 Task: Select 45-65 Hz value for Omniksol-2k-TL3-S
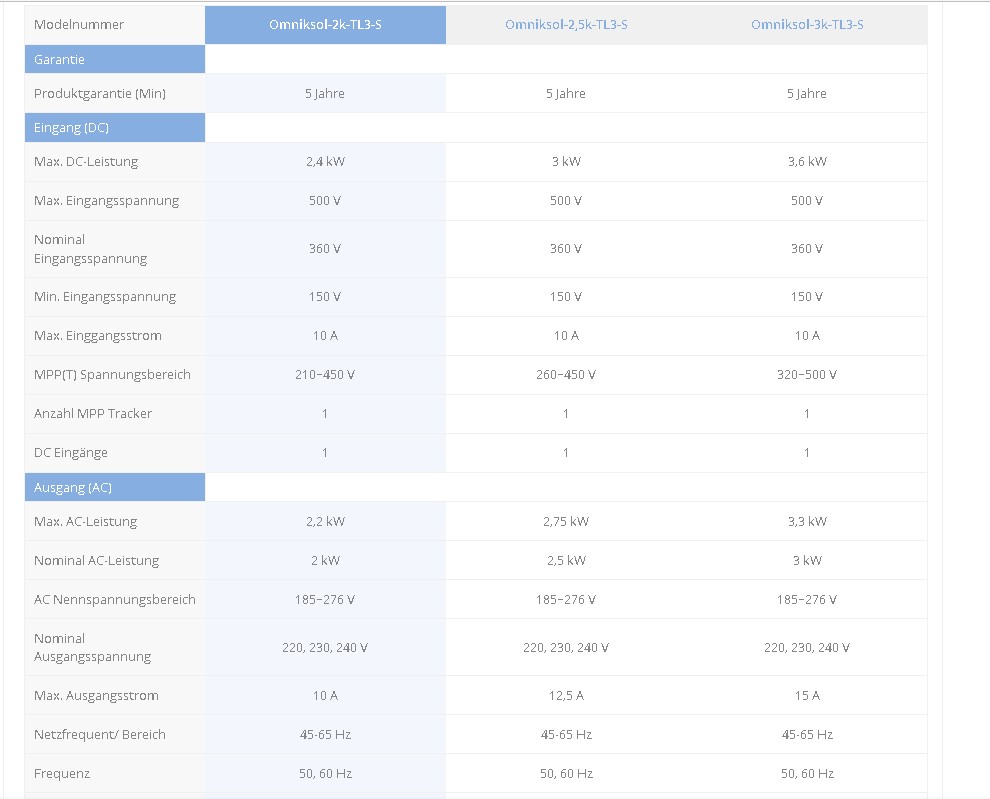(325, 735)
